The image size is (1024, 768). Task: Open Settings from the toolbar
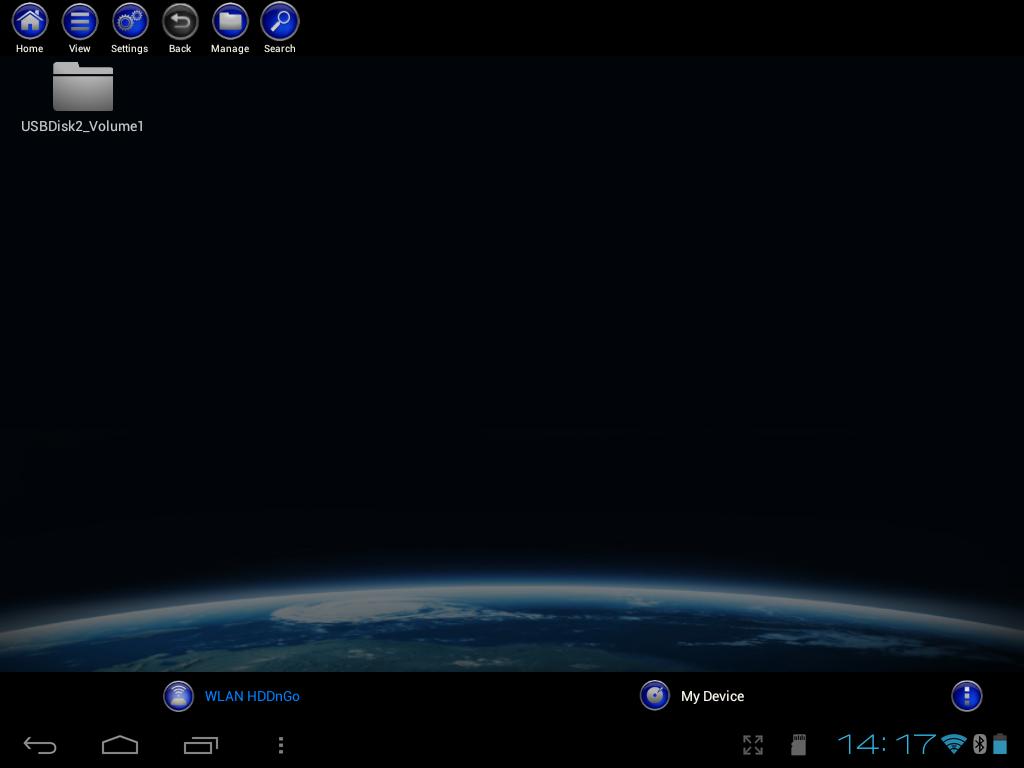tap(129, 20)
